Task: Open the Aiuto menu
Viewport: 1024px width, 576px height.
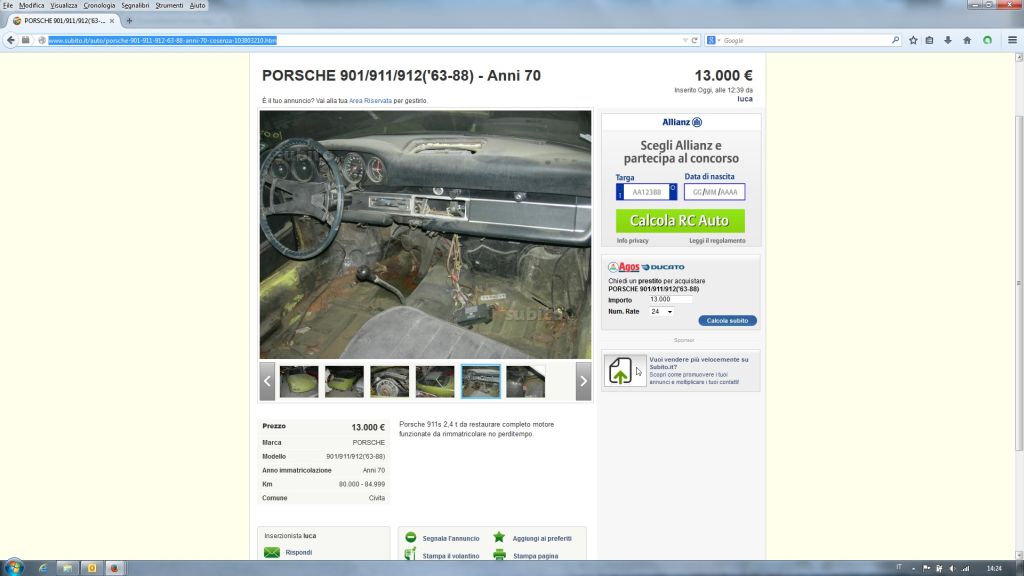Action: (x=197, y=5)
